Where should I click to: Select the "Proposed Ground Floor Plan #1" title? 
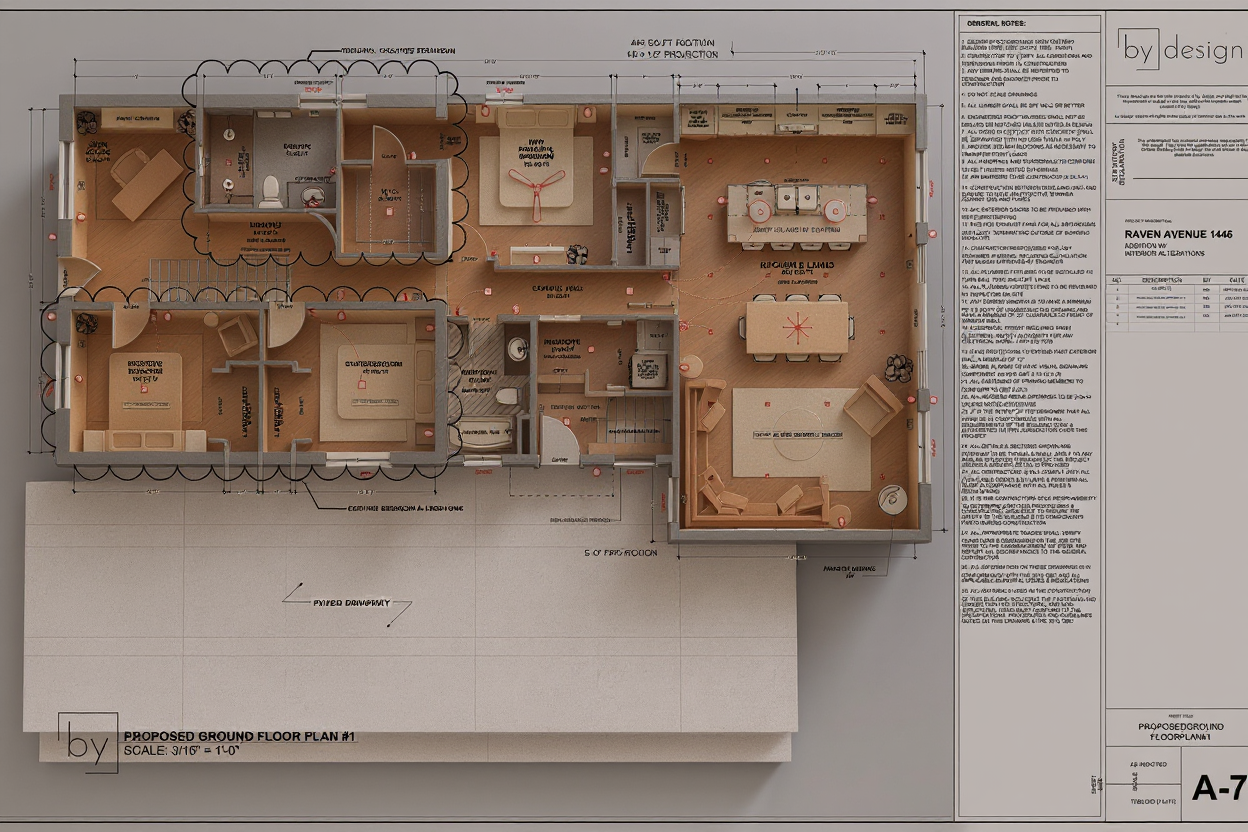pyautogui.click(x=239, y=736)
